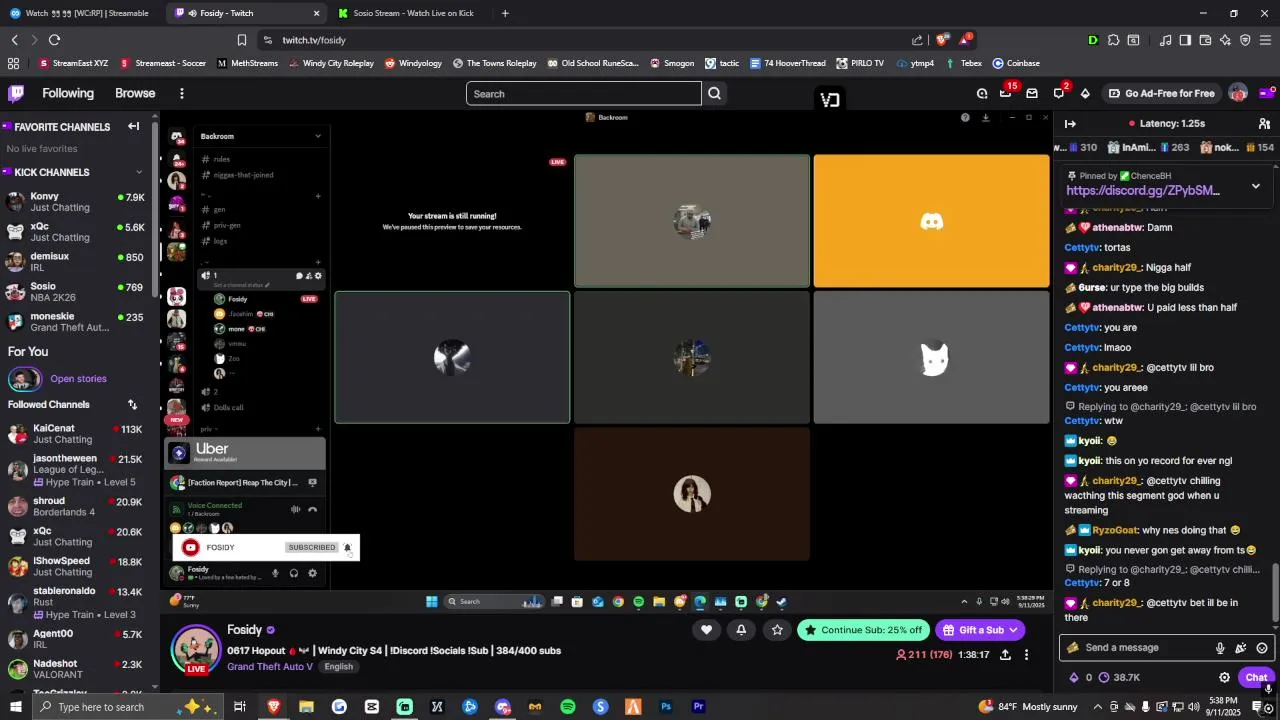Screen dimensions: 1280x720
Task: Switch to the Sosio Stream Kick tab
Action: pos(410,13)
